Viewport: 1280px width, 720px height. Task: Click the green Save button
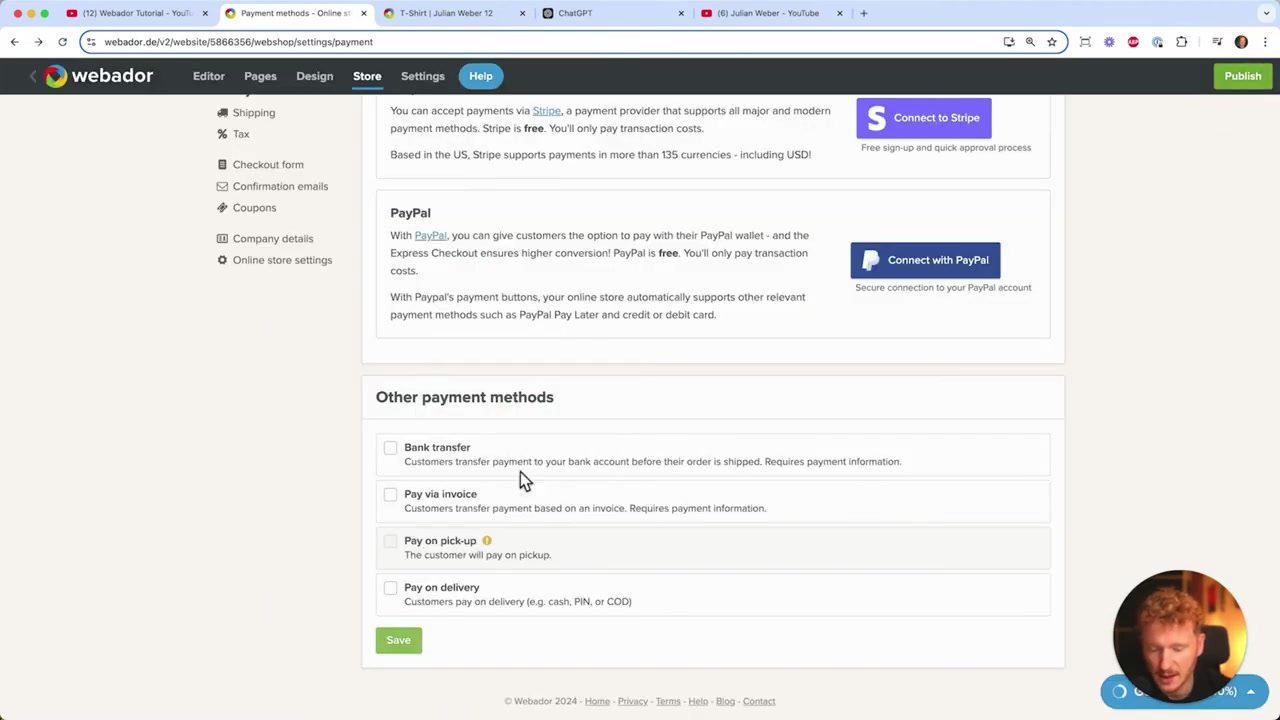399,640
